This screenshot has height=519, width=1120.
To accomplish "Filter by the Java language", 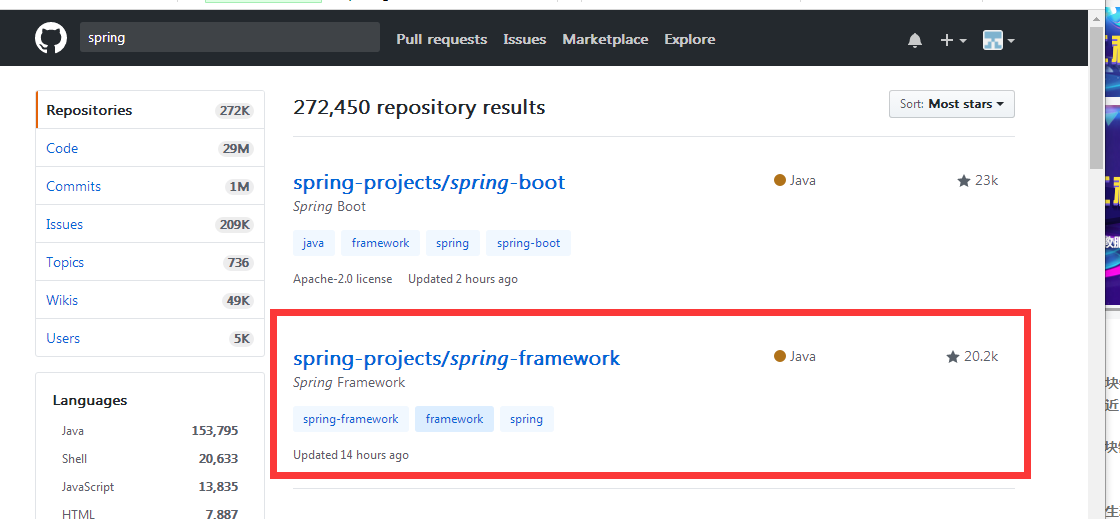I will coord(150,430).
